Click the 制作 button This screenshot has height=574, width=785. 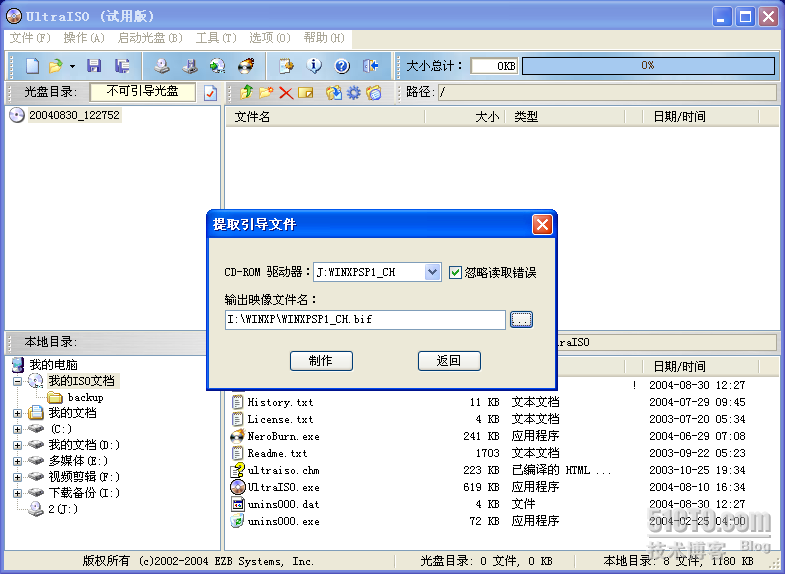[321, 361]
